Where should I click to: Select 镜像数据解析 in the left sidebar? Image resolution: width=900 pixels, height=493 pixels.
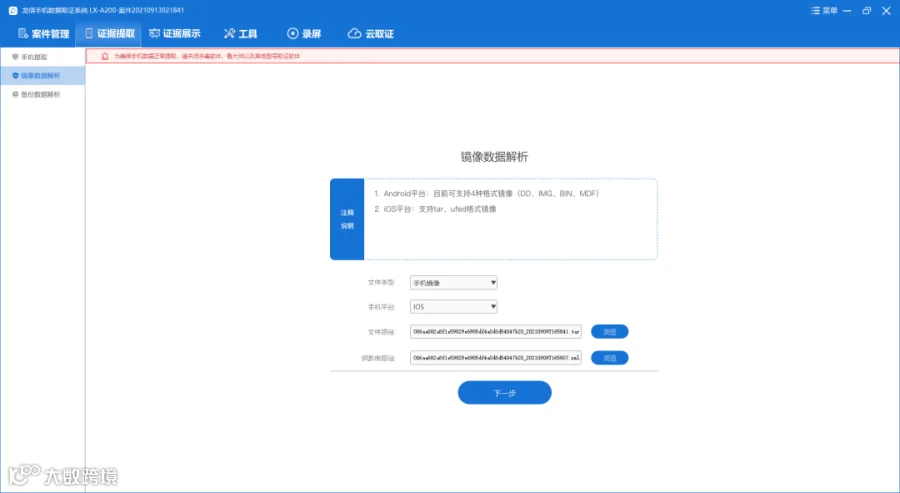coord(42,76)
